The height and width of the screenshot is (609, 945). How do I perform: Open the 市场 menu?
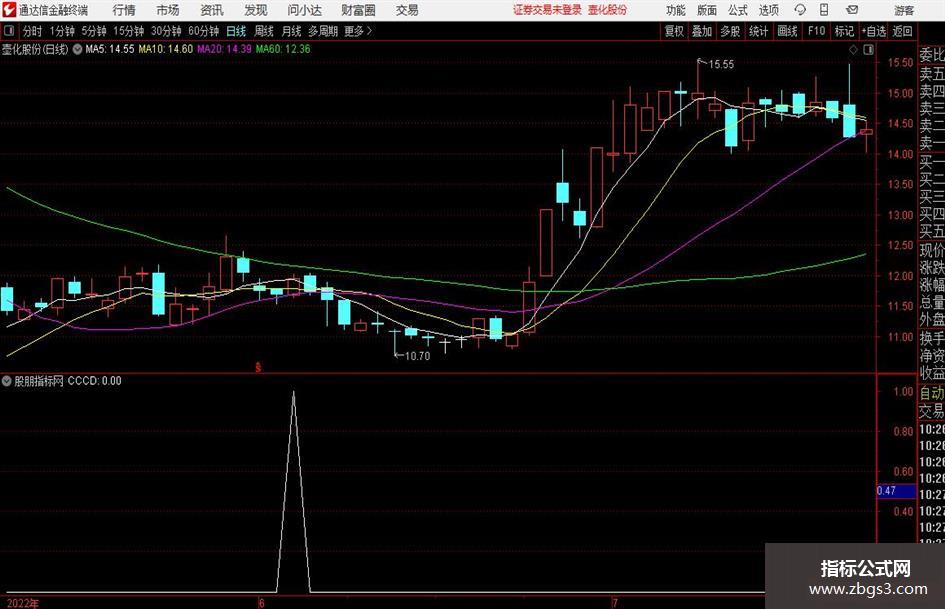tap(168, 10)
